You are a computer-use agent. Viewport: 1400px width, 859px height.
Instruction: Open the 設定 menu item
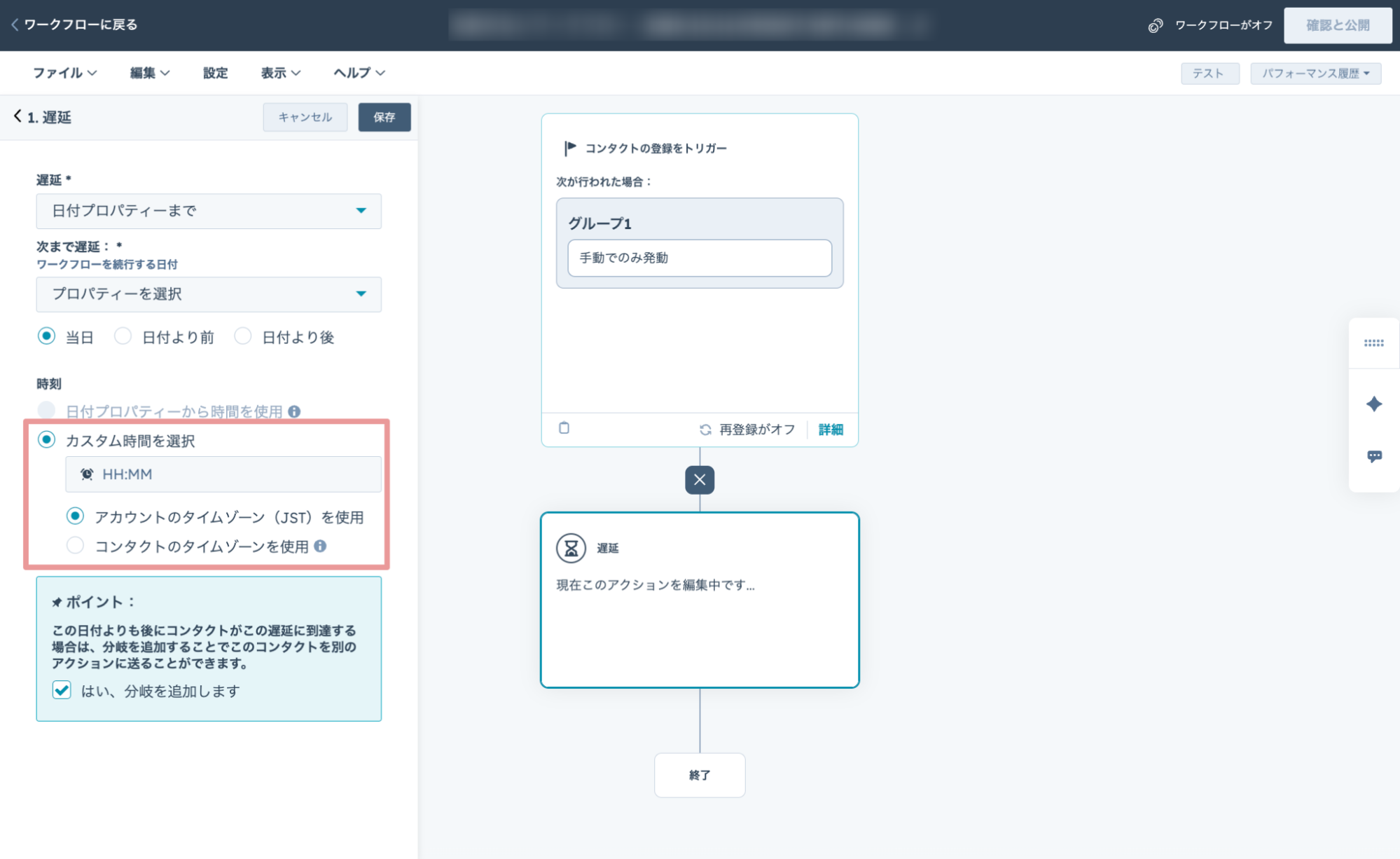(x=215, y=73)
